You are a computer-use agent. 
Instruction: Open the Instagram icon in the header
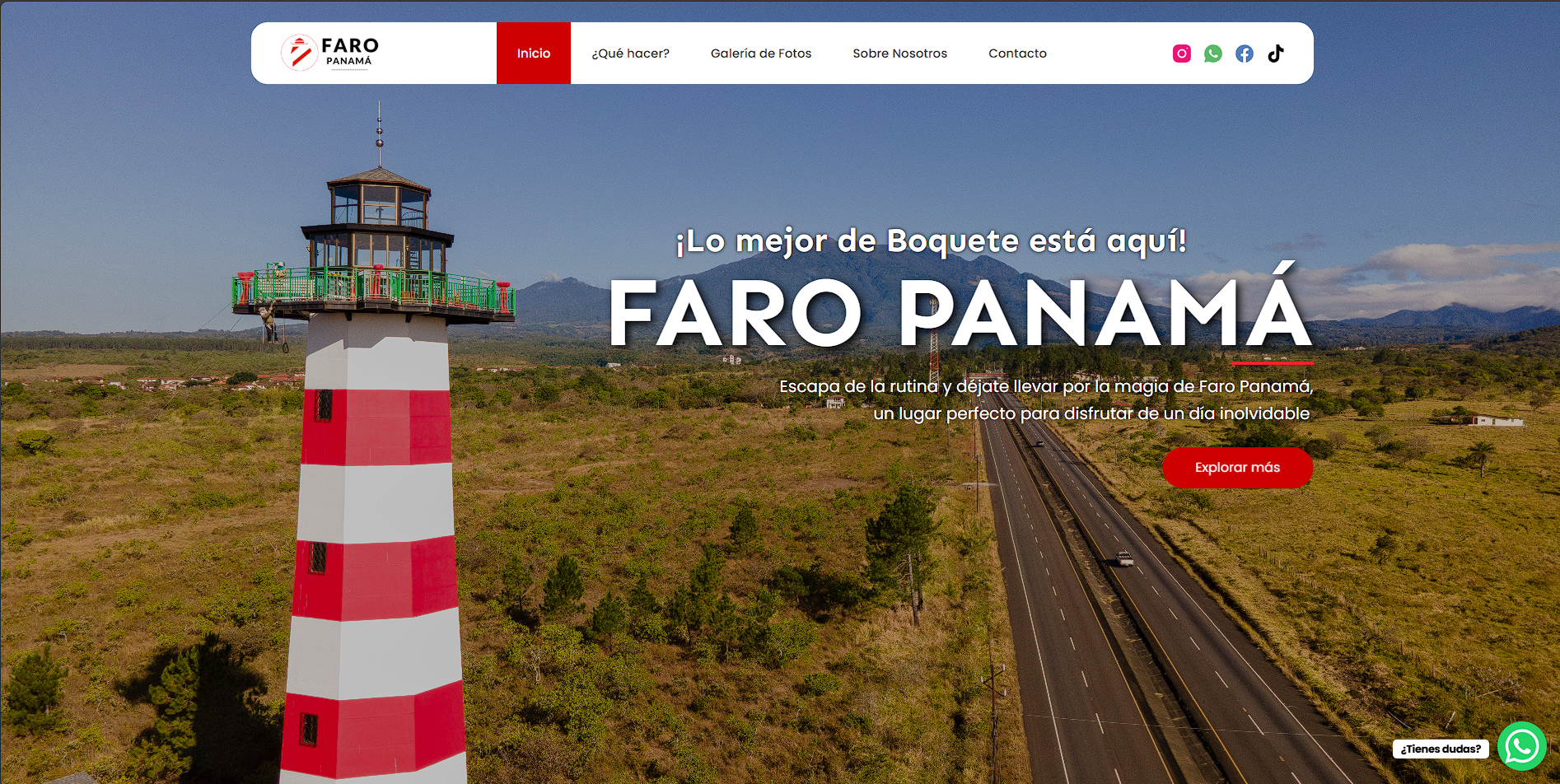(x=1182, y=54)
